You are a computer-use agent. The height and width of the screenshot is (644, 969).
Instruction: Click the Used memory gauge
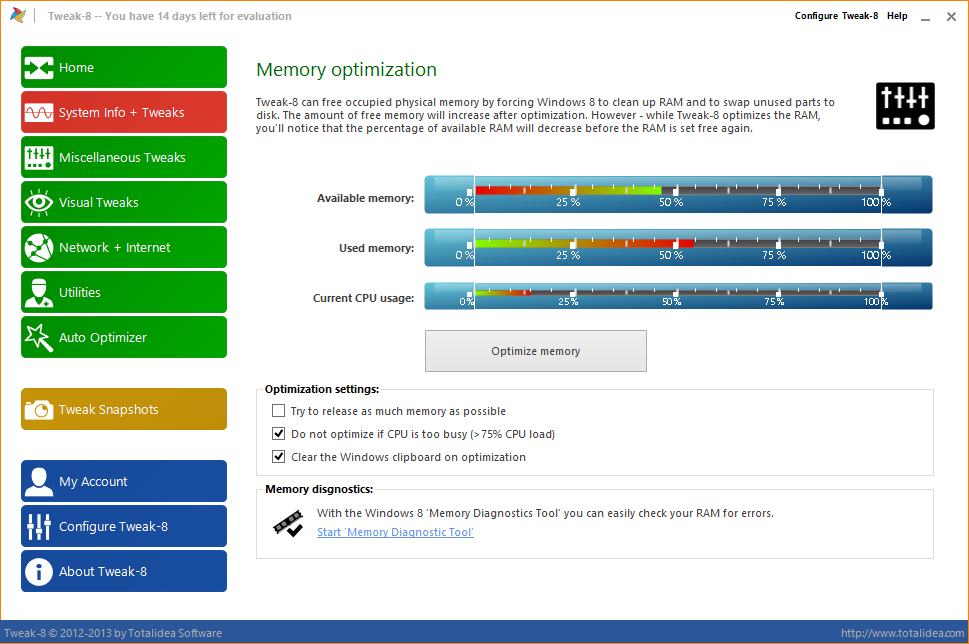tap(679, 248)
